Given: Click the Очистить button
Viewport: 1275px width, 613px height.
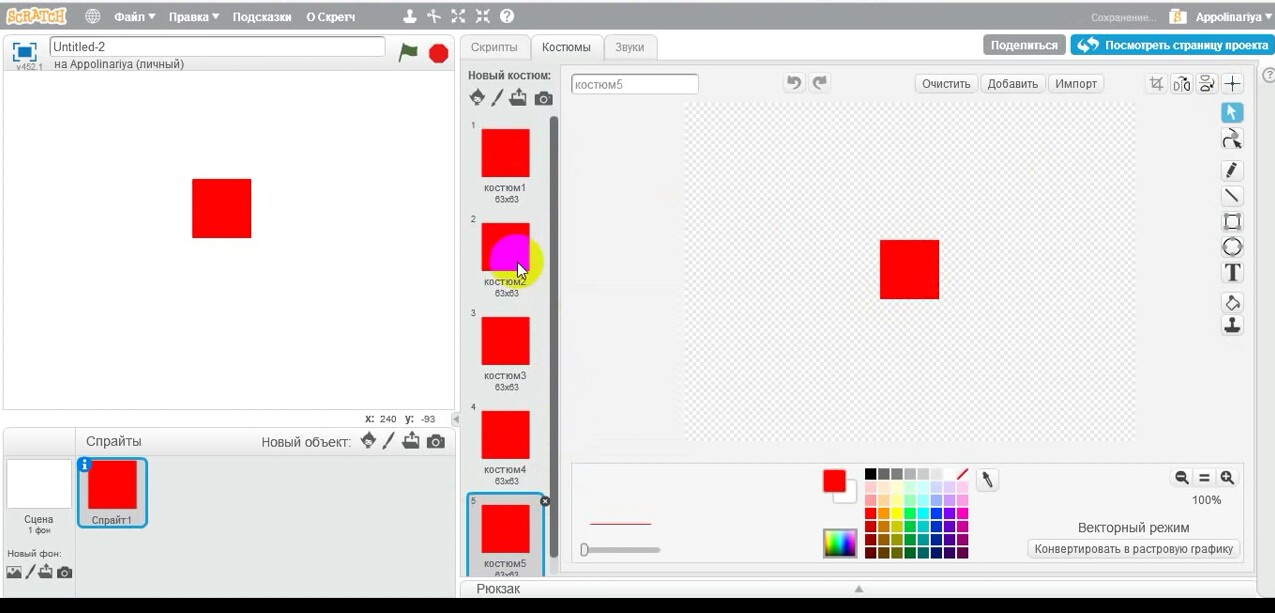Looking at the screenshot, I should click(946, 84).
